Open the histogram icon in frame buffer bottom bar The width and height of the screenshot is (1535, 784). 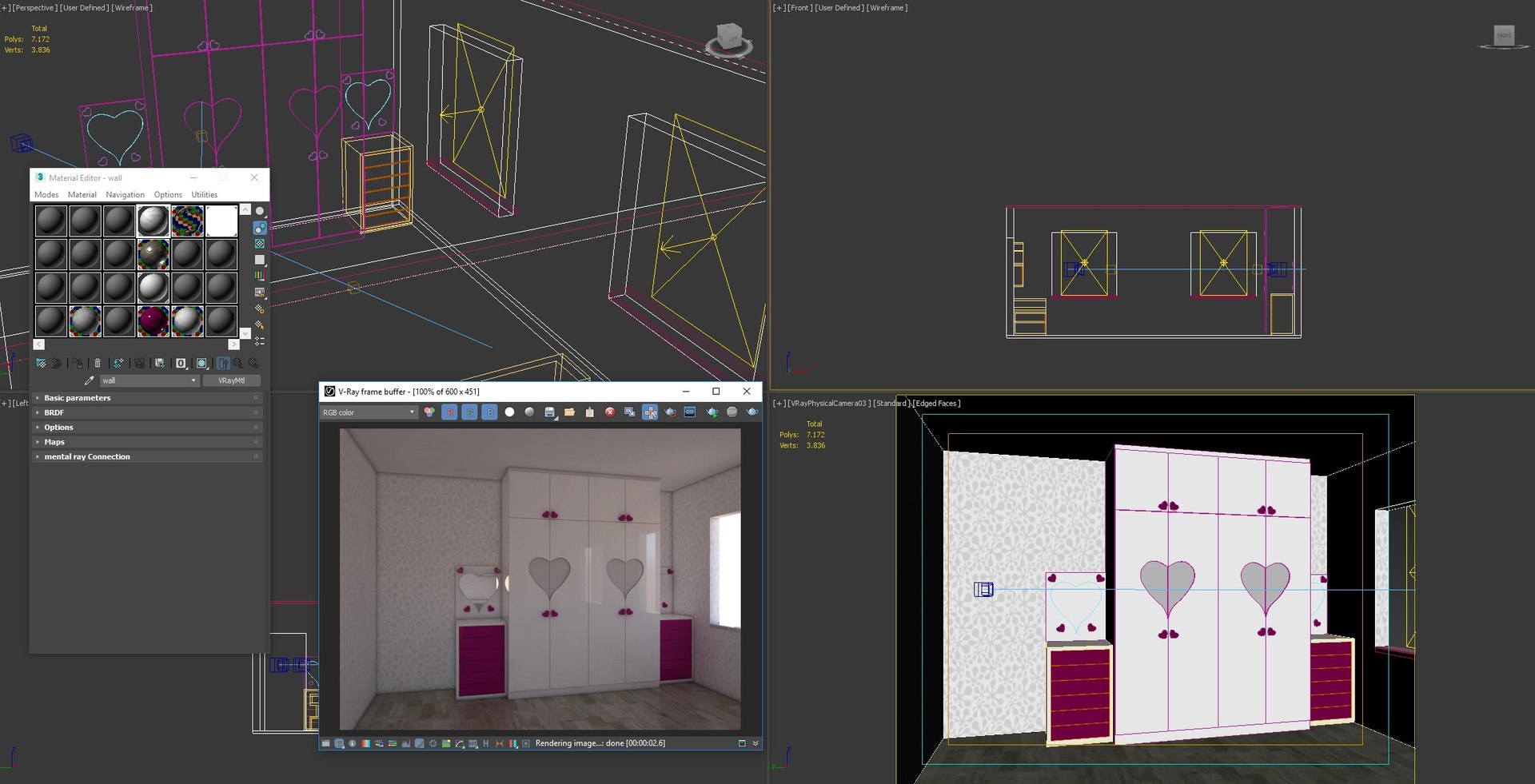(405, 743)
